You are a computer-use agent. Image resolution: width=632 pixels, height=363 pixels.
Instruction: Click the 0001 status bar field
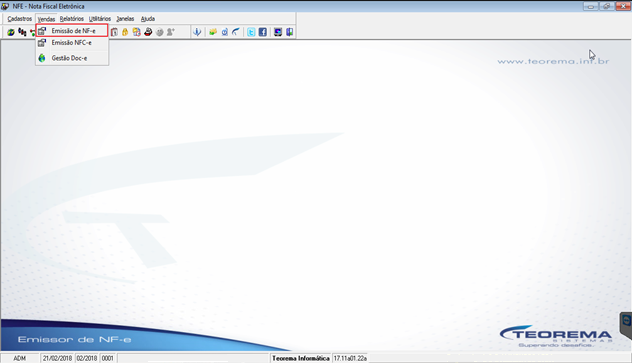coord(108,358)
